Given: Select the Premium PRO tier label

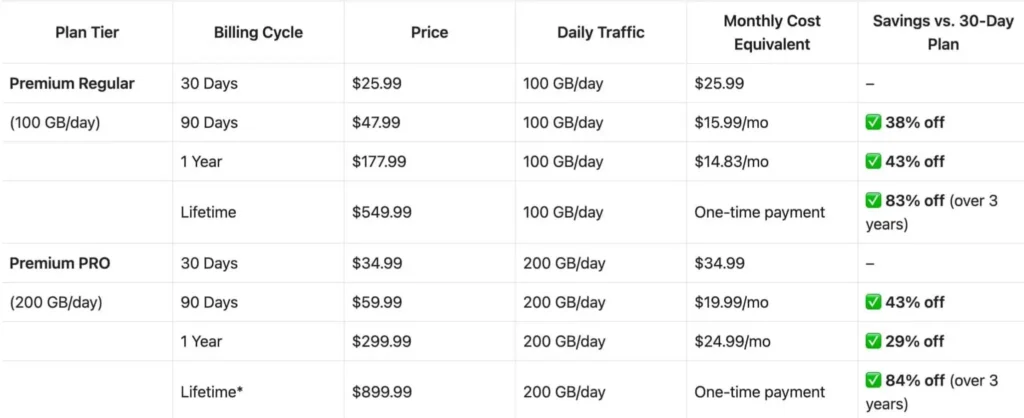Looking at the screenshot, I should coord(60,263).
